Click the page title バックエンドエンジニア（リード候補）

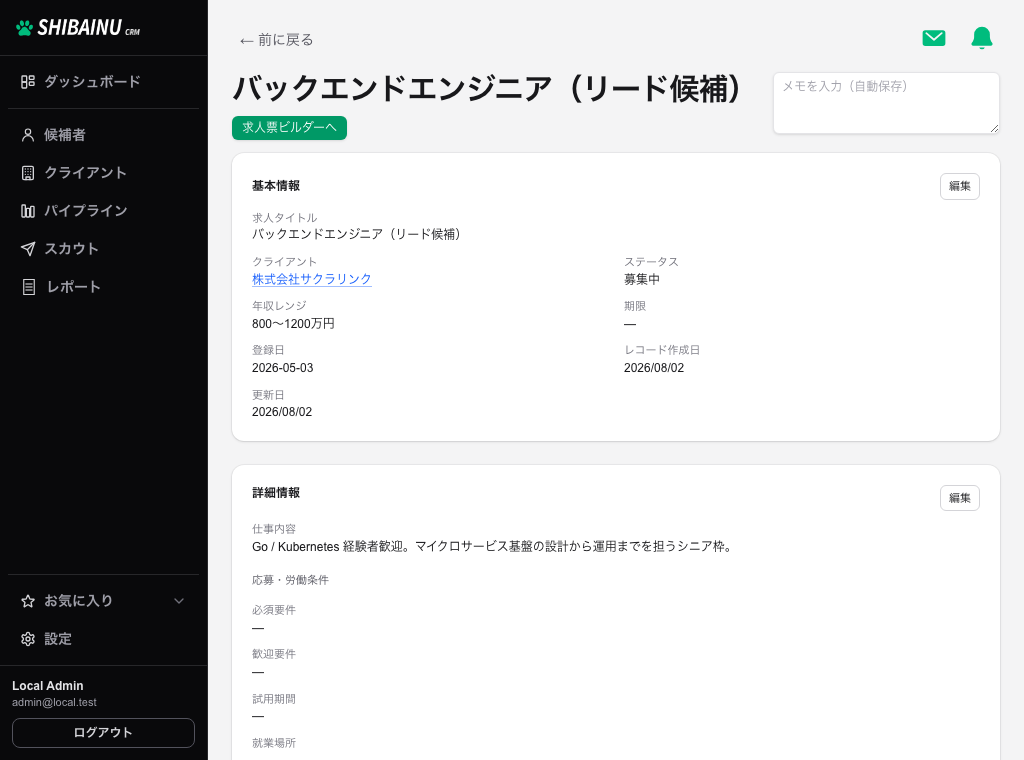[487, 89]
